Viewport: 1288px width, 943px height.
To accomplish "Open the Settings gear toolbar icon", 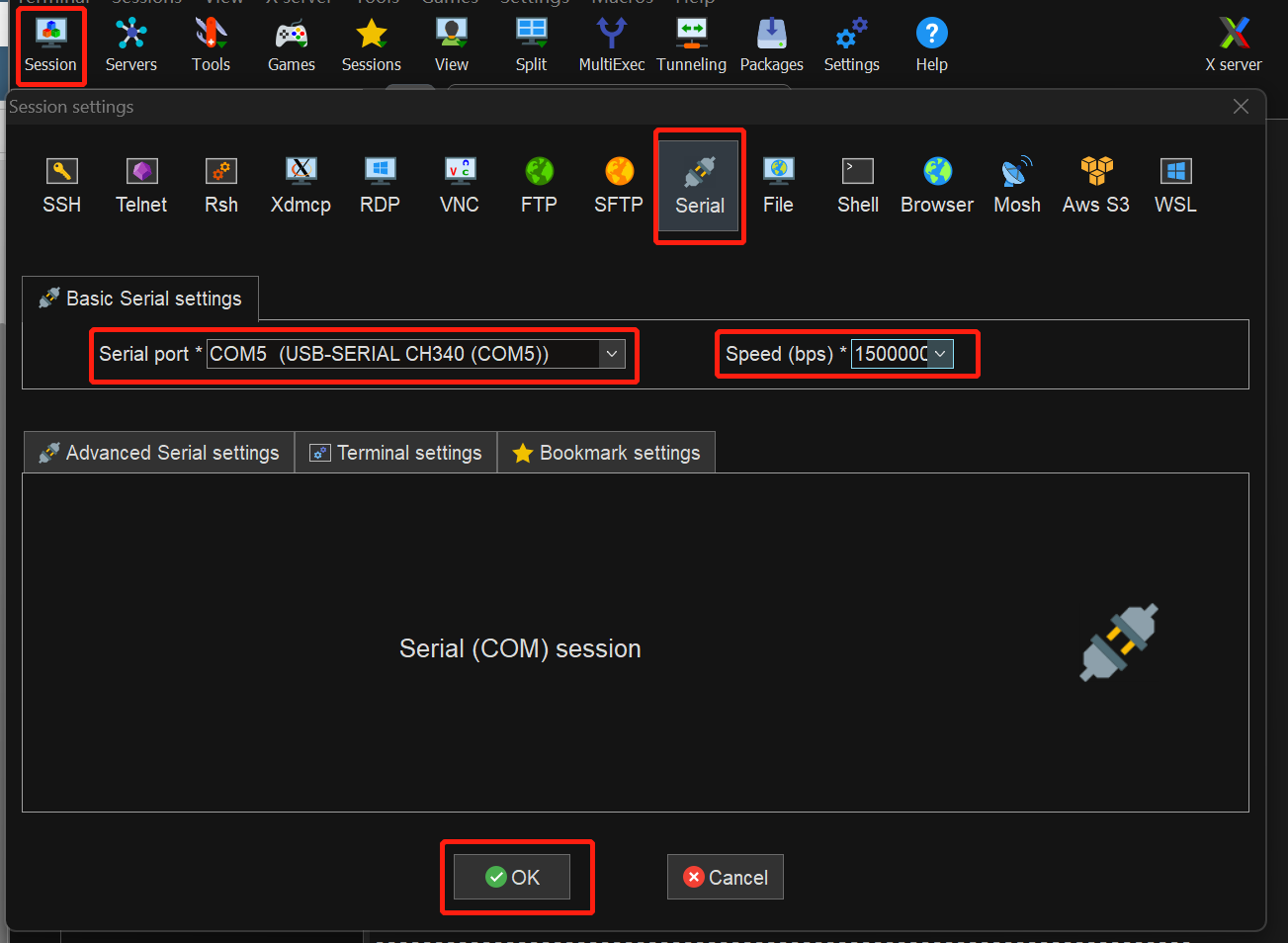I will pos(852,46).
